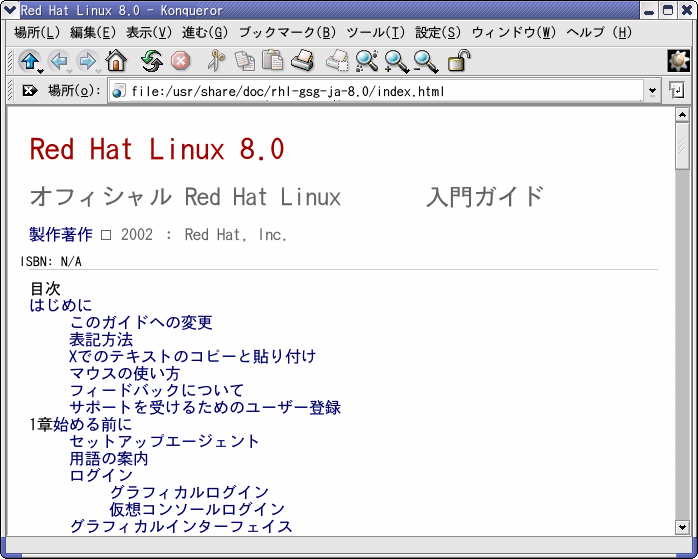
Task: Print frame with the dashed printer icon
Action: (337, 60)
